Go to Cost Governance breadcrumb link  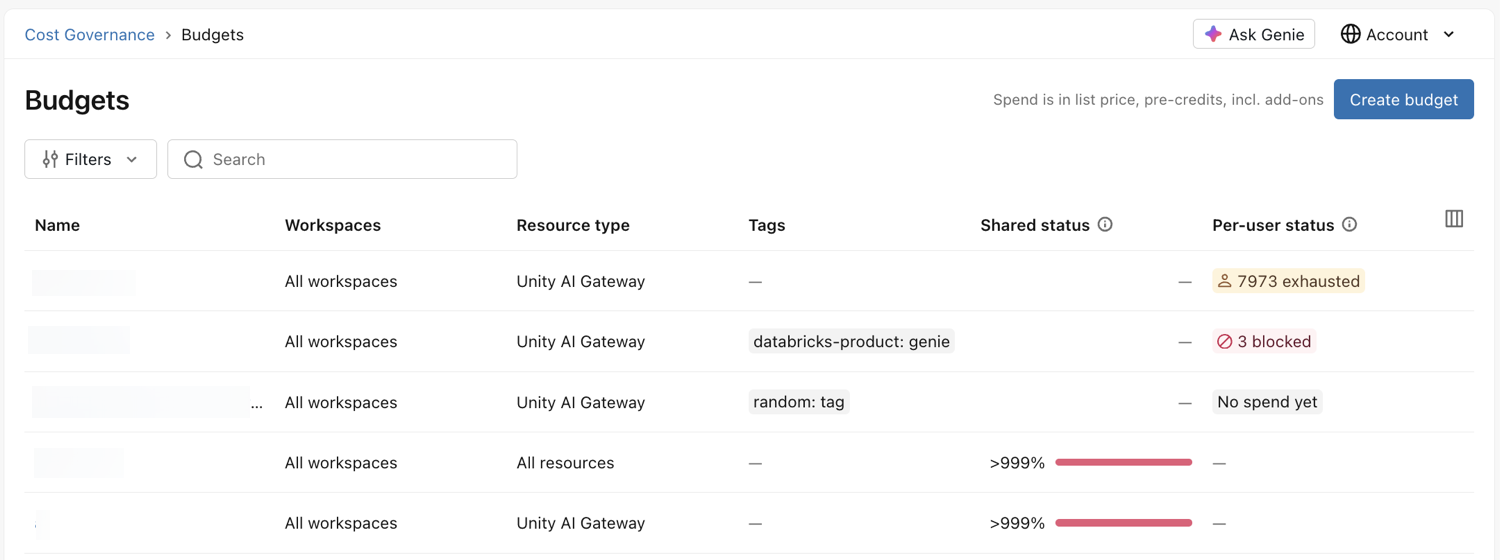[90, 35]
